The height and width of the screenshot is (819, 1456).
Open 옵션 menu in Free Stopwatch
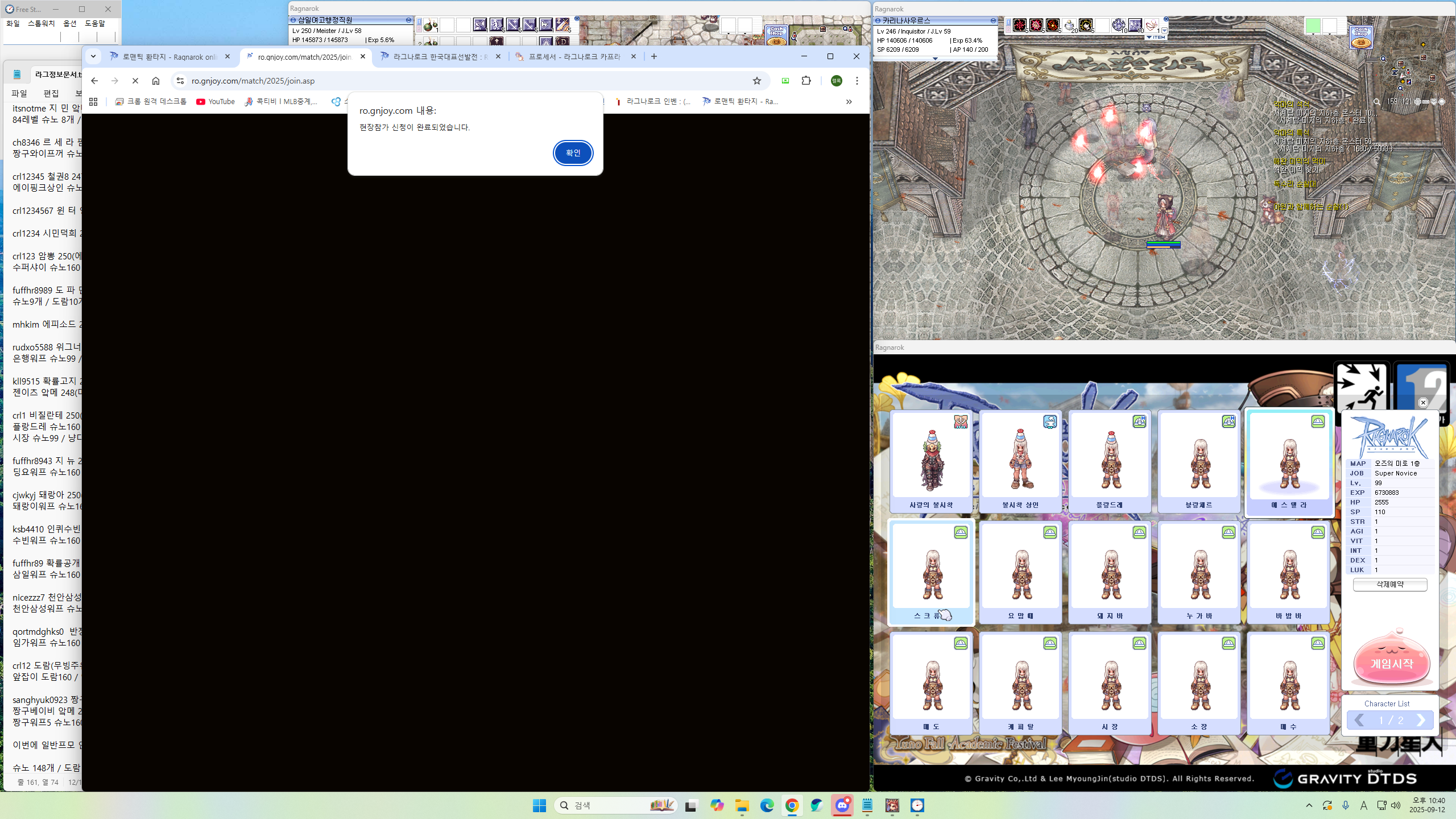pos(70,23)
